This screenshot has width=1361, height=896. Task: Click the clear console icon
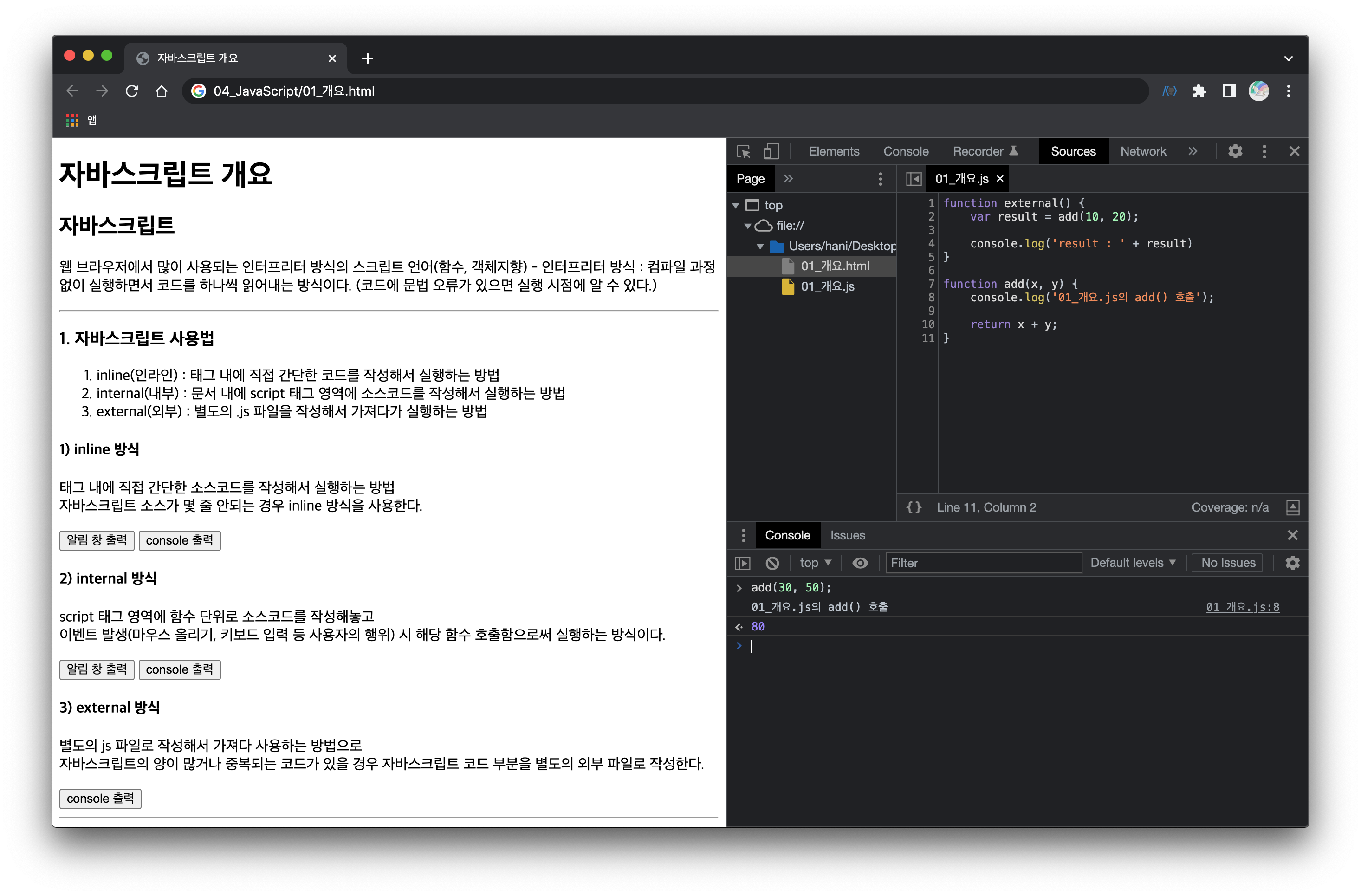[x=772, y=563]
